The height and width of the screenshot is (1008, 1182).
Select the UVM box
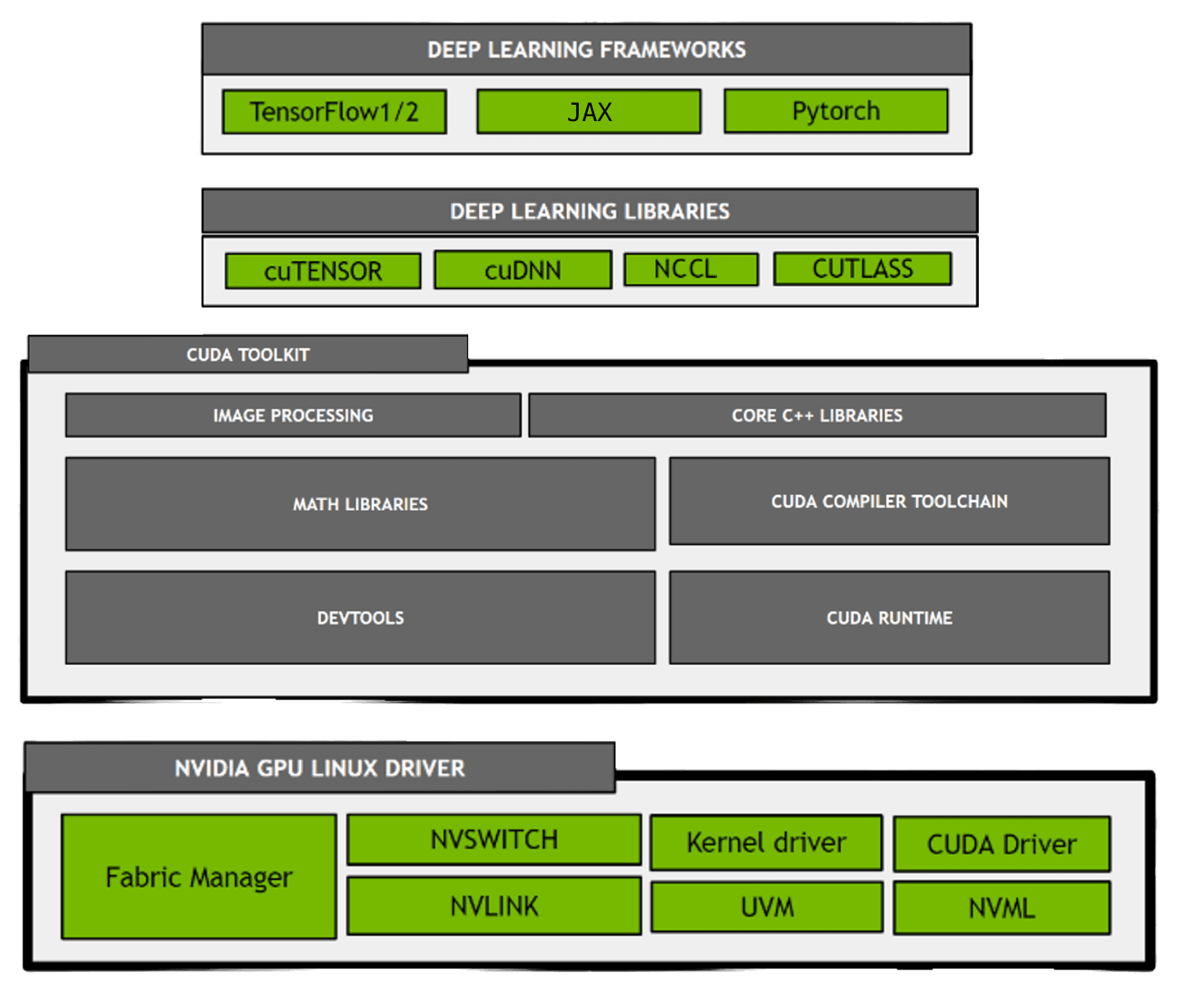click(x=767, y=907)
